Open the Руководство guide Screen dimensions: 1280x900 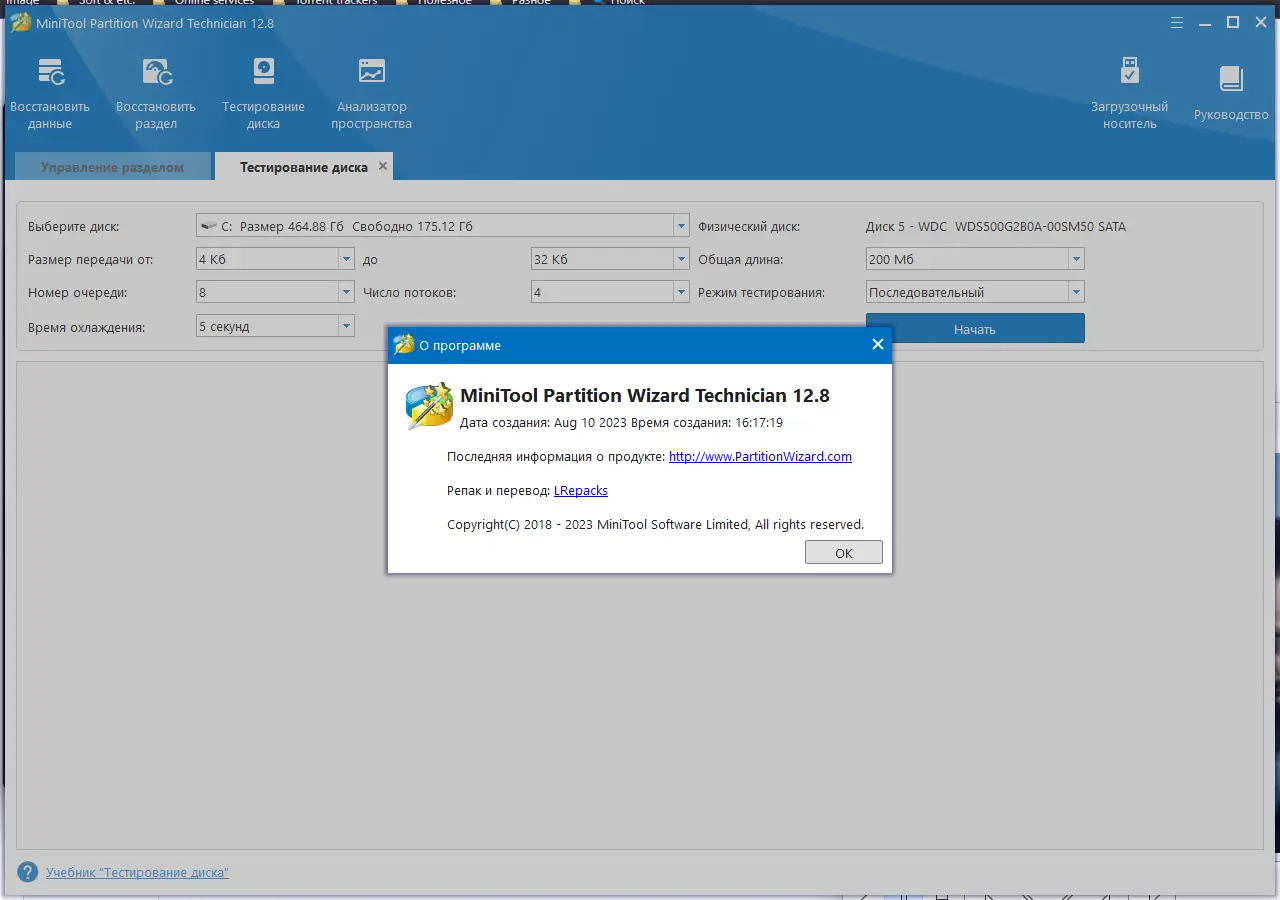click(1230, 90)
